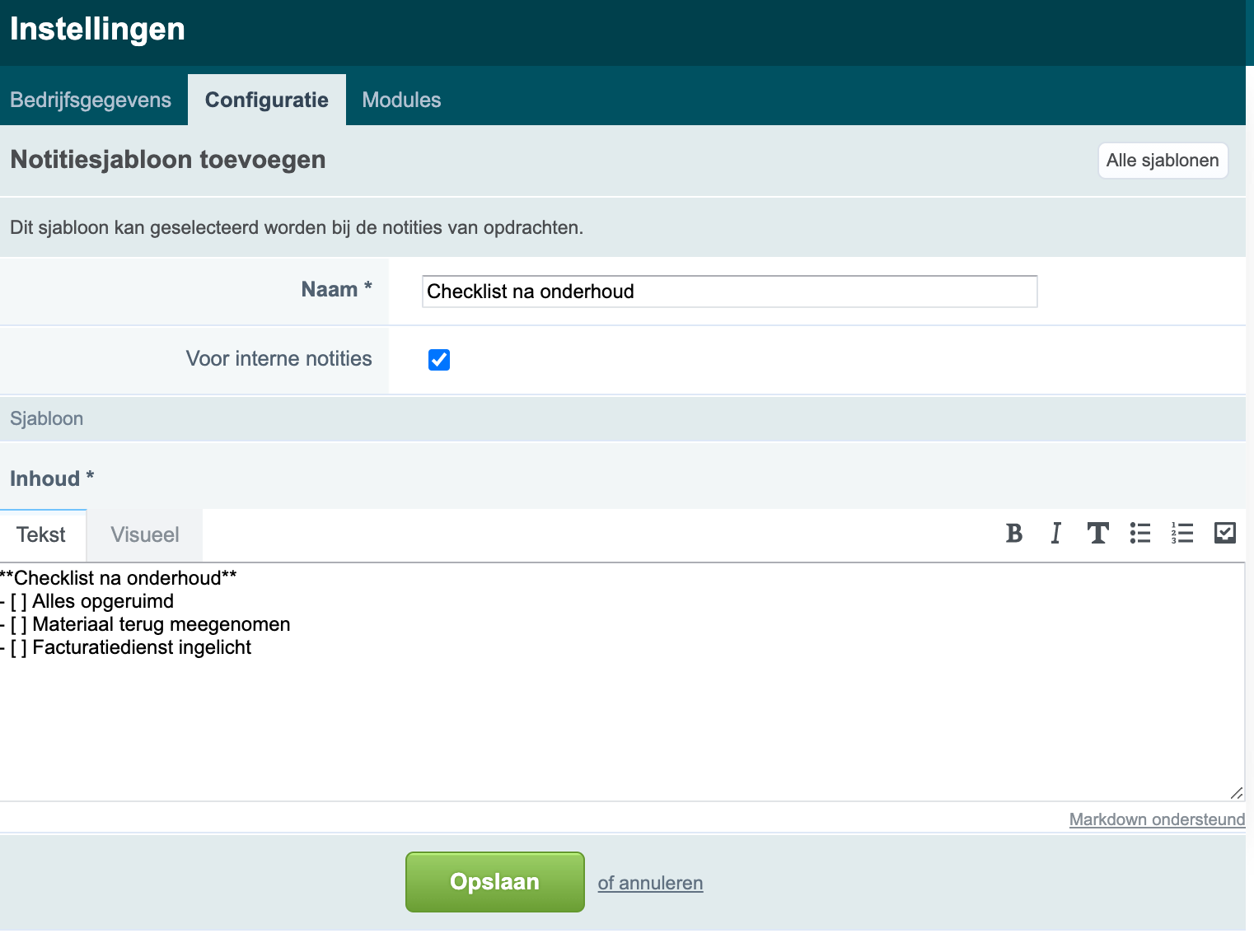Select the Tekst editor tab

(41, 535)
